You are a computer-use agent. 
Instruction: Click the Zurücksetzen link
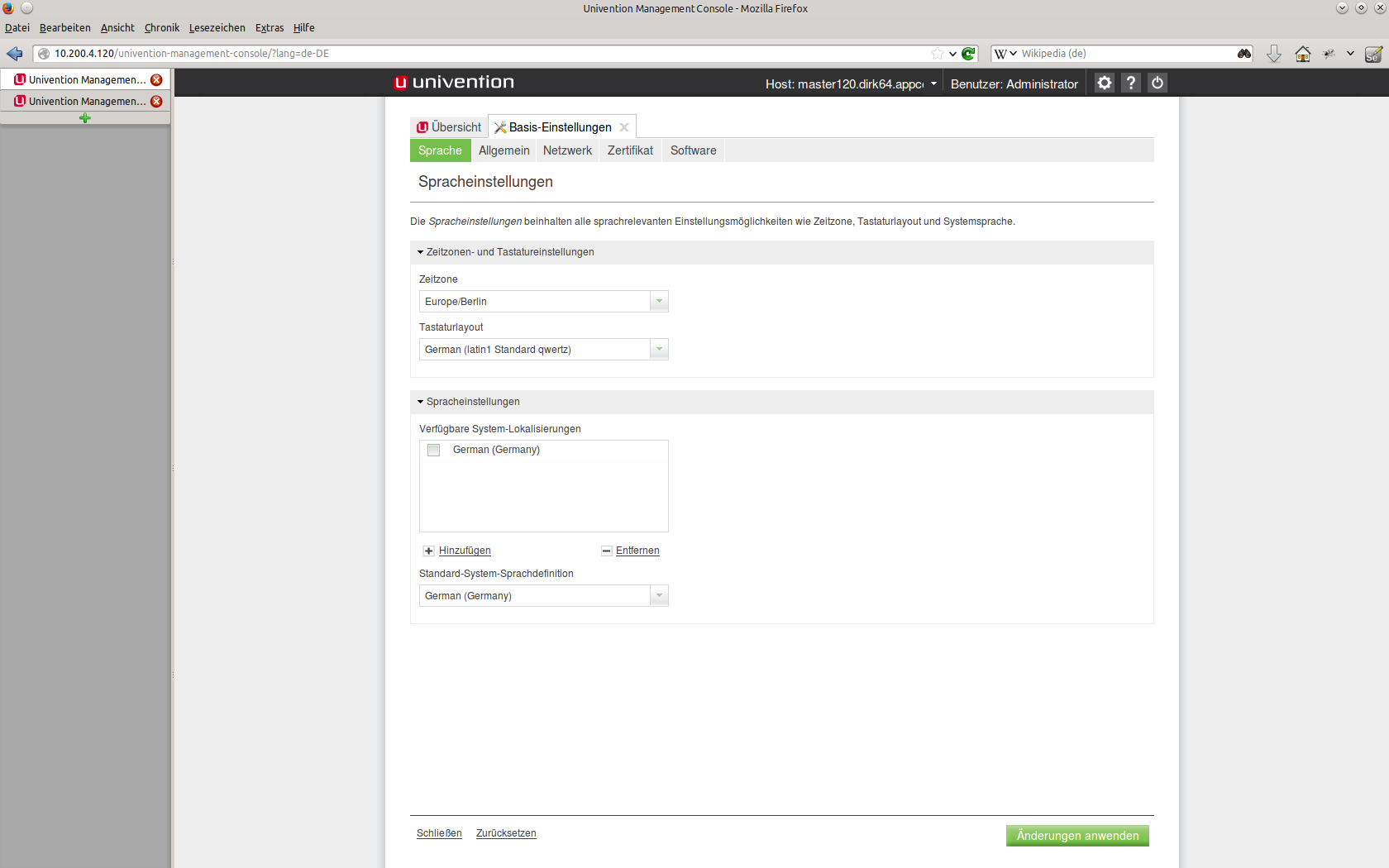tap(506, 833)
